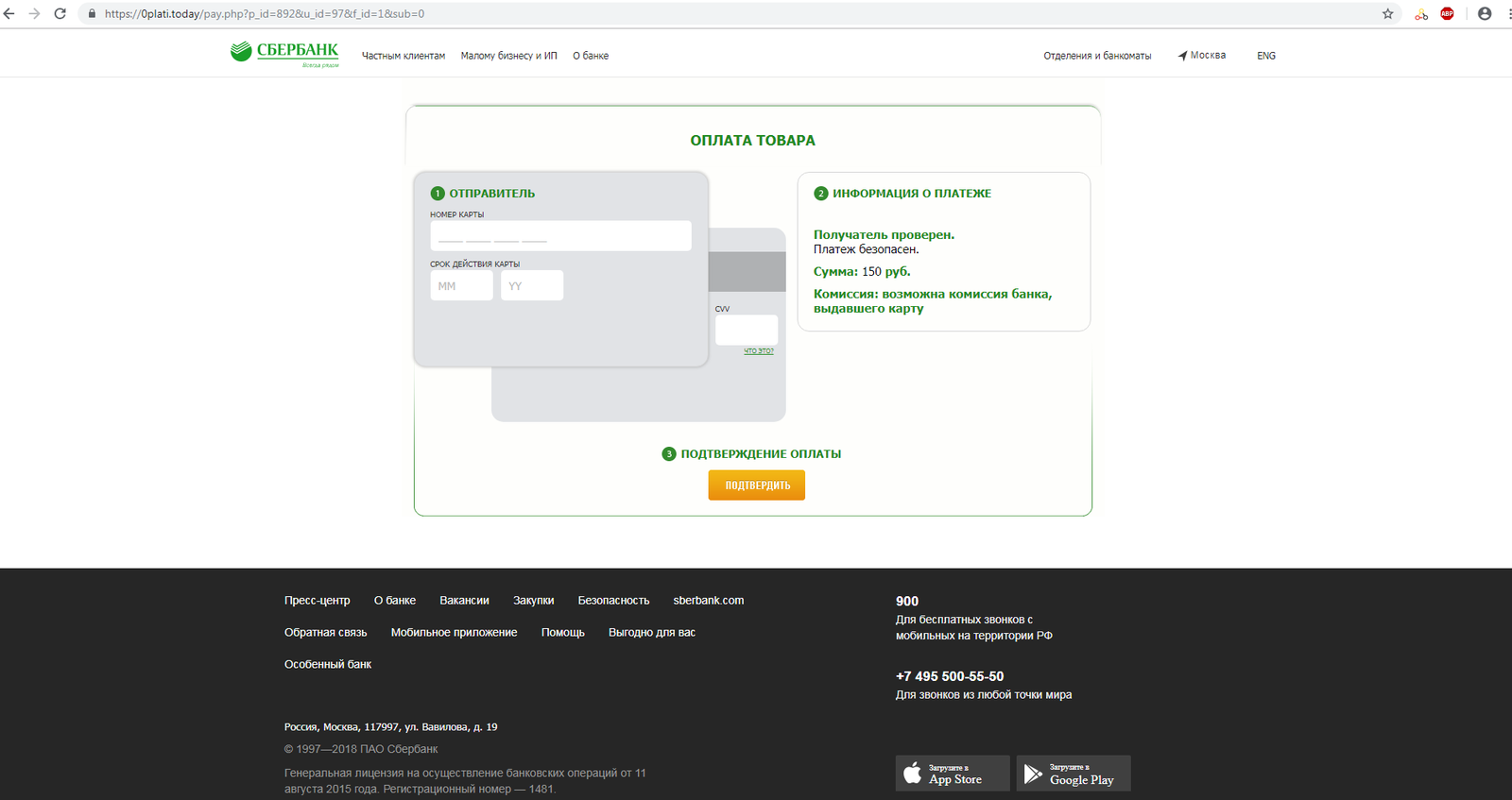Click the ПОДТВЕРЖДЕНИЕ ОПЛАТЫ heading
The width and height of the screenshot is (1512, 800).
pyautogui.click(x=761, y=454)
